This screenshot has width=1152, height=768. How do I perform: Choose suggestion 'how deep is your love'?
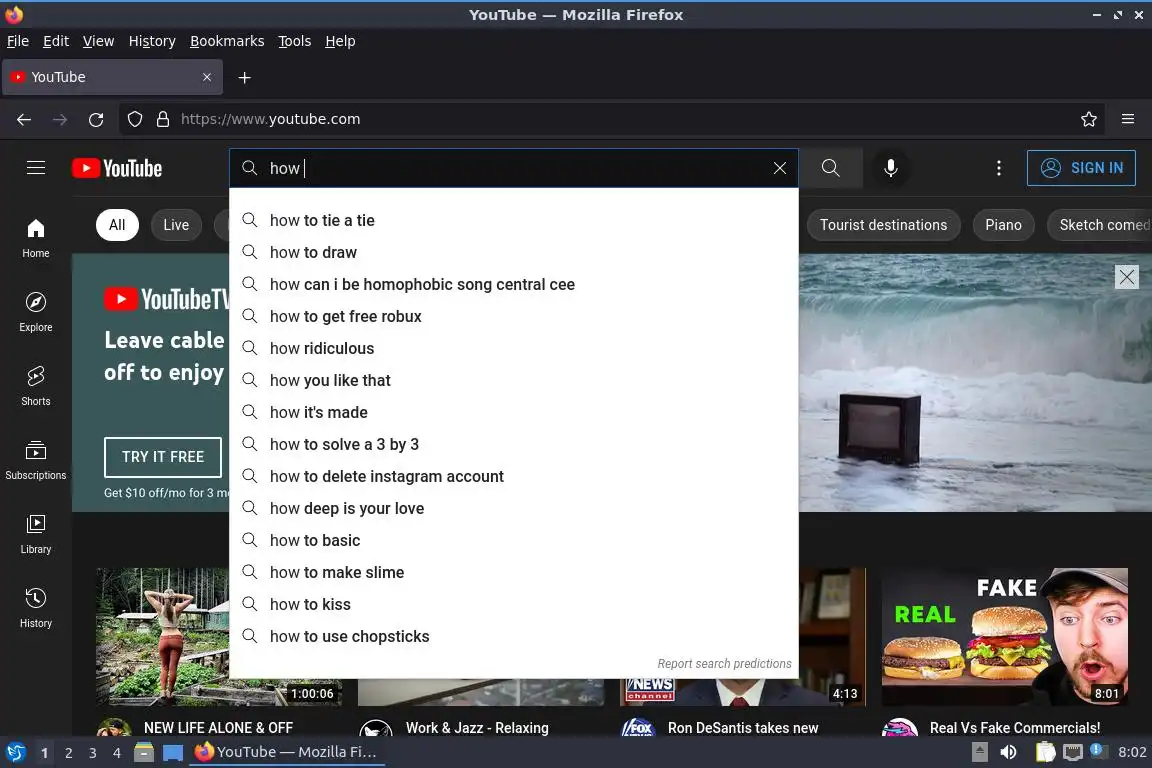click(x=514, y=509)
